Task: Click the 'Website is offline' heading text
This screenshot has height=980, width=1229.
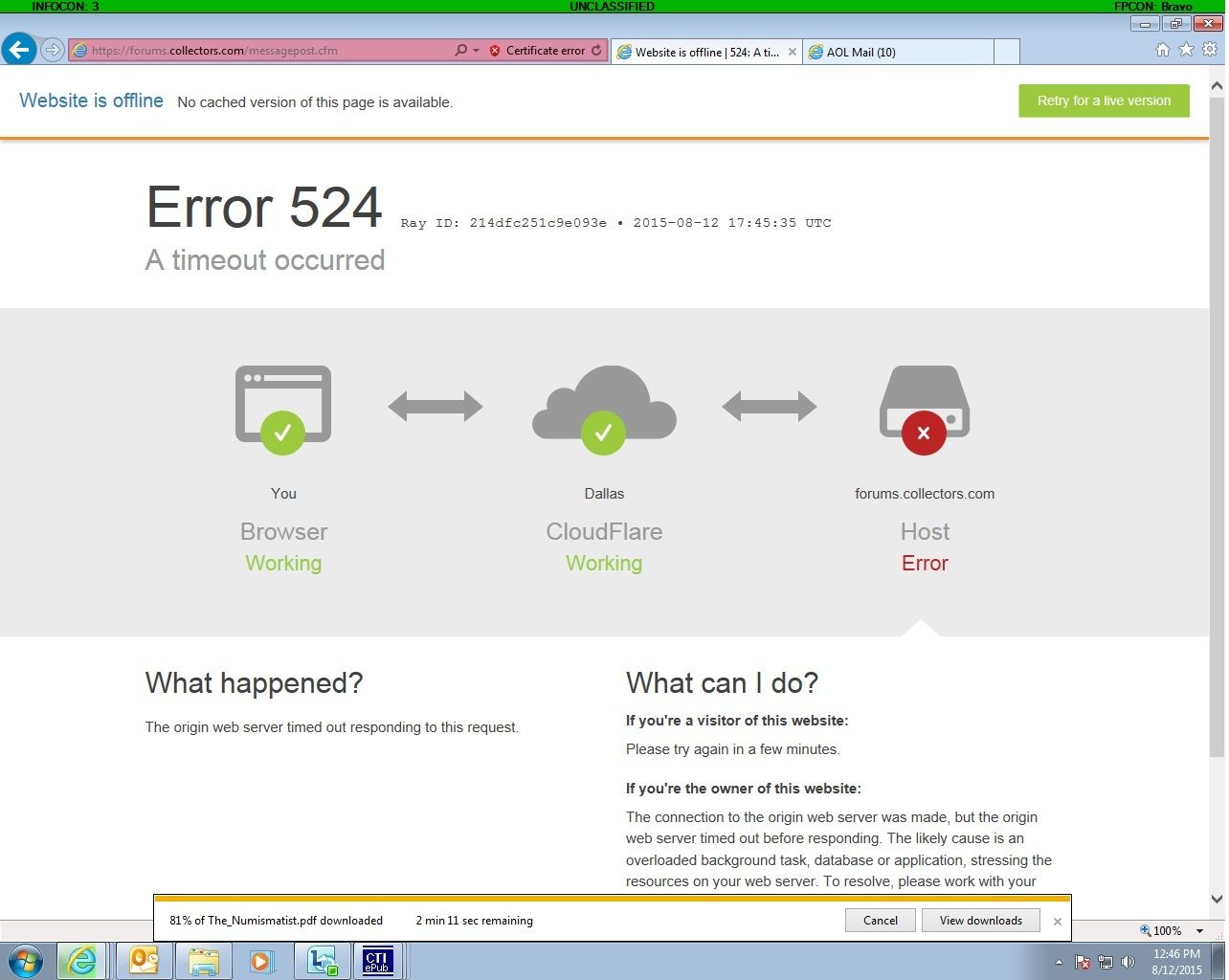Action: coord(91,100)
